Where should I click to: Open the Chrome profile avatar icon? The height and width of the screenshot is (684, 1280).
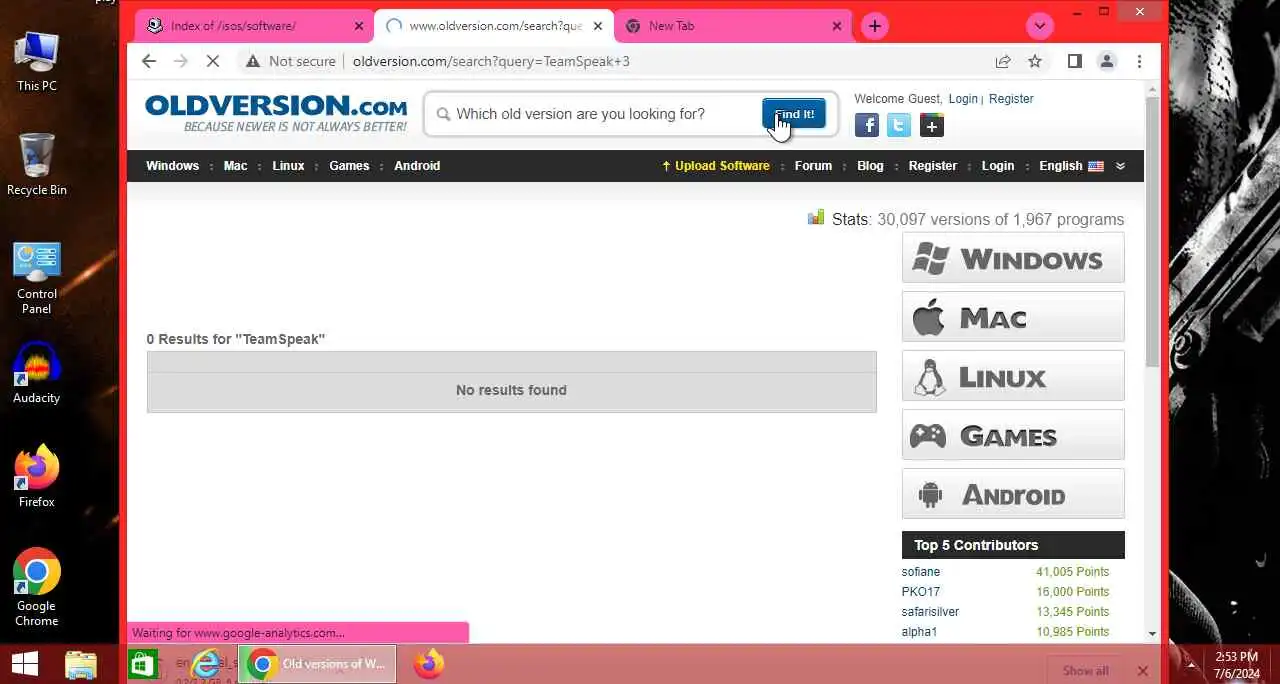1107,61
